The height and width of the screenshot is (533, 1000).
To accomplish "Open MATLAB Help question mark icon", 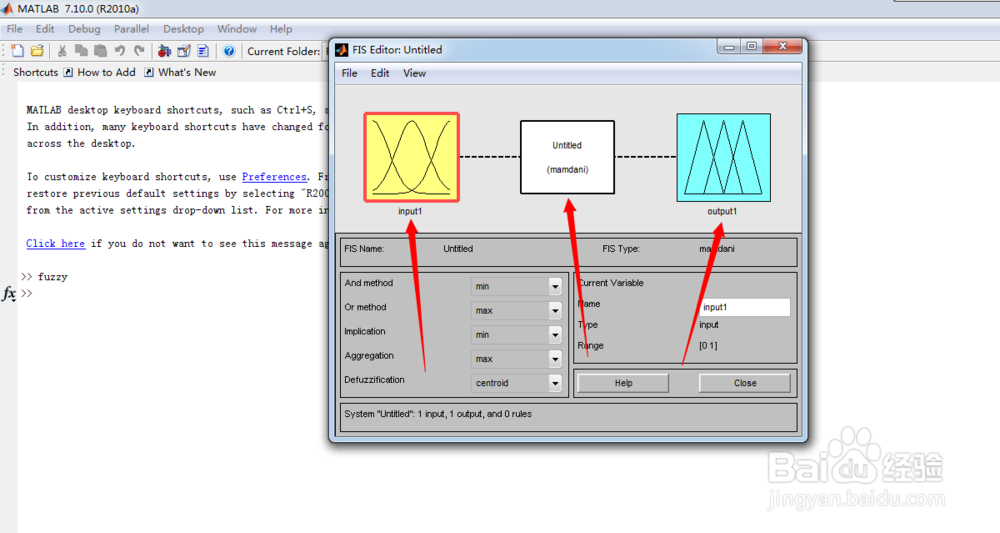I will 229,51.
